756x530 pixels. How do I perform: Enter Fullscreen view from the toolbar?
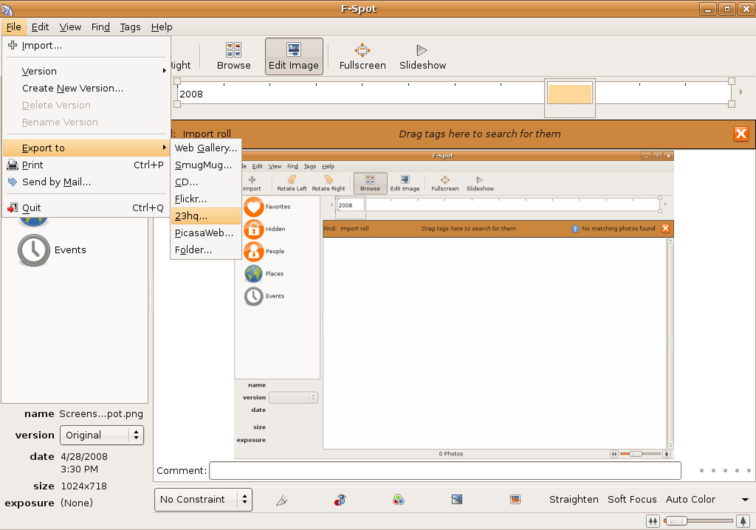coord(362,56)
